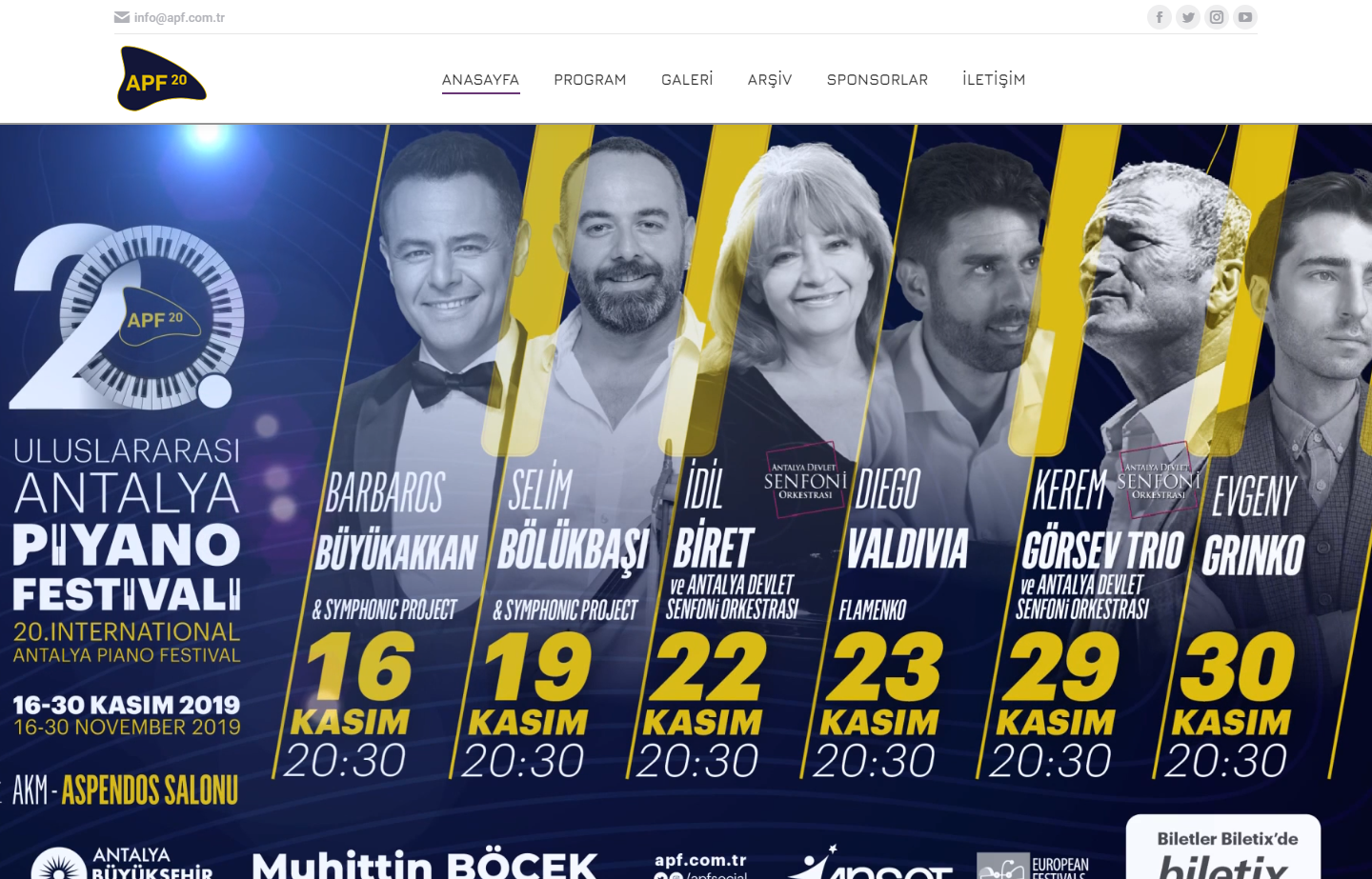Click the info@apf.com.tr email link

point(179,17)
